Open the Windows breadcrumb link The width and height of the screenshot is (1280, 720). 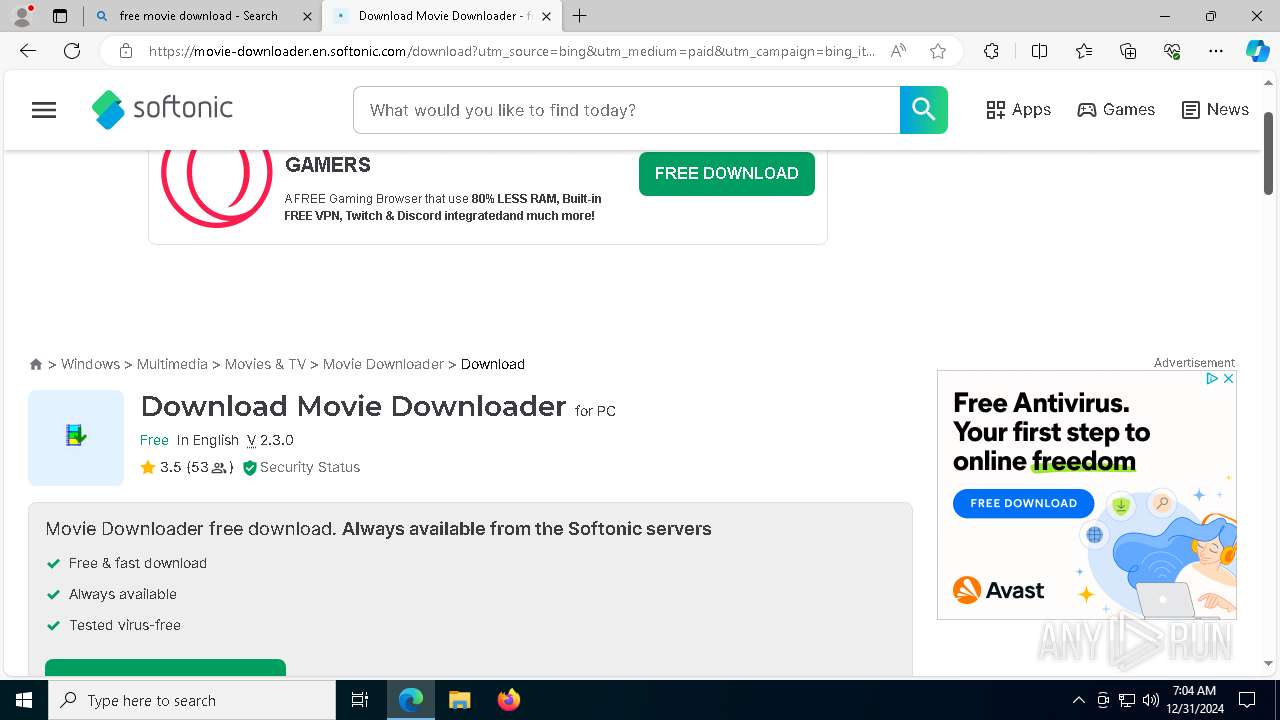(x=90, y=364)
